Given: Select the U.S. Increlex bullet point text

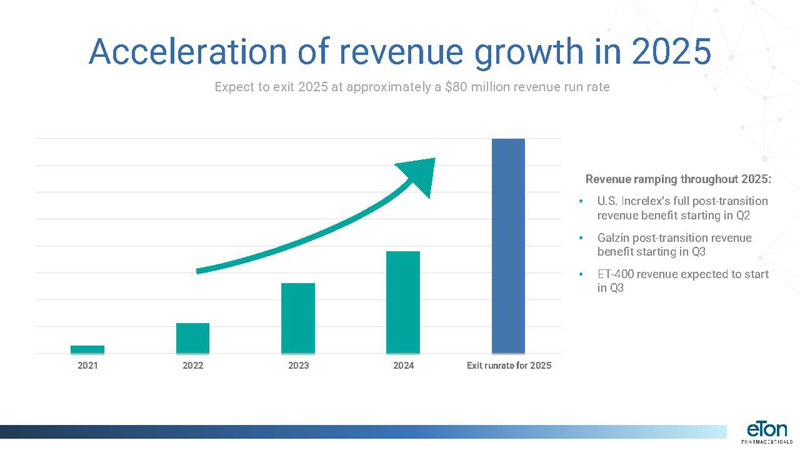Looking at the screenshot, I should (x=682, y=208).
